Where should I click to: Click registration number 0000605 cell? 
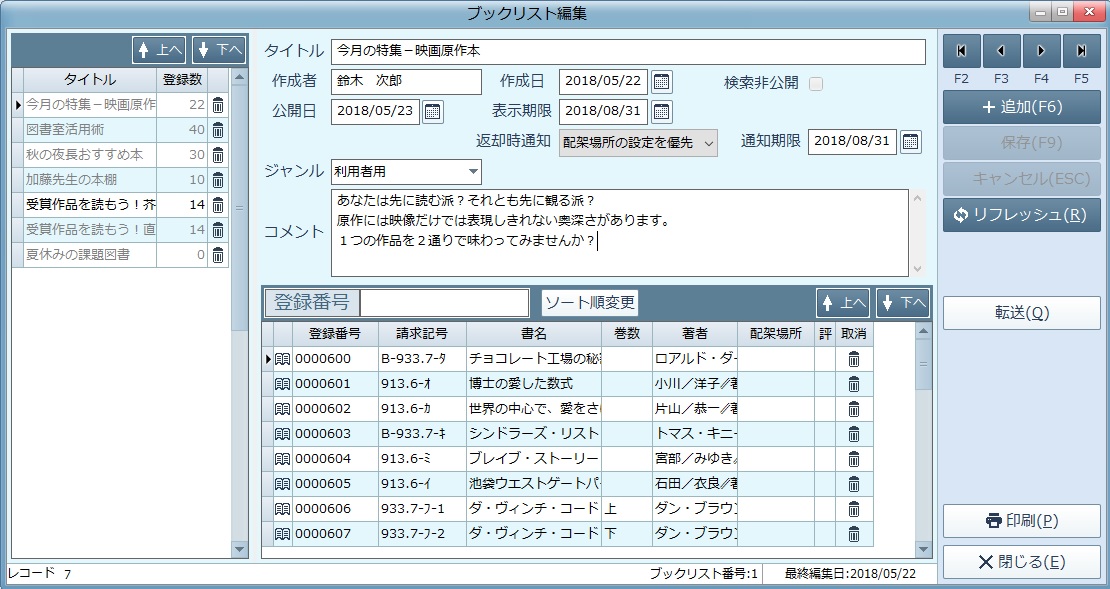[335, 484]
